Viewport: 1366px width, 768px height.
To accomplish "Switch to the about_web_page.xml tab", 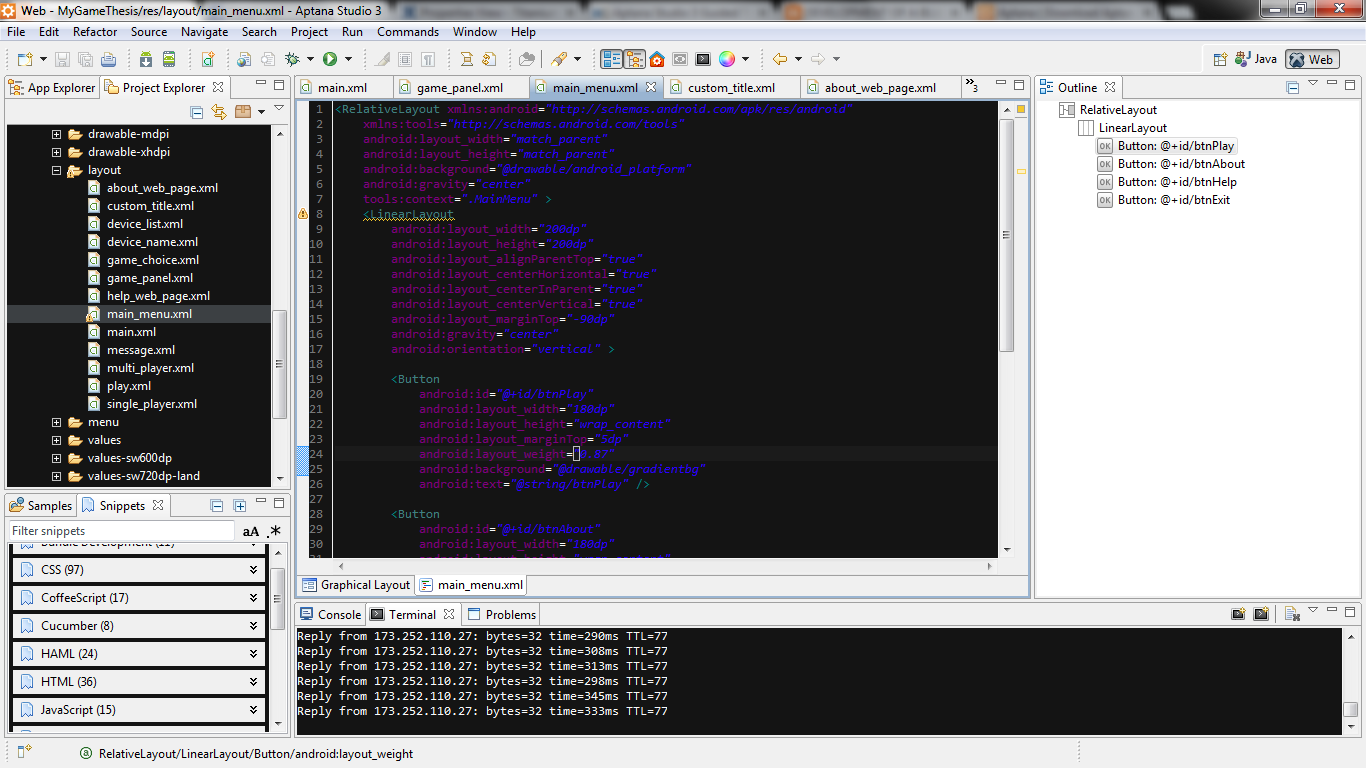I will pos(880,88).
